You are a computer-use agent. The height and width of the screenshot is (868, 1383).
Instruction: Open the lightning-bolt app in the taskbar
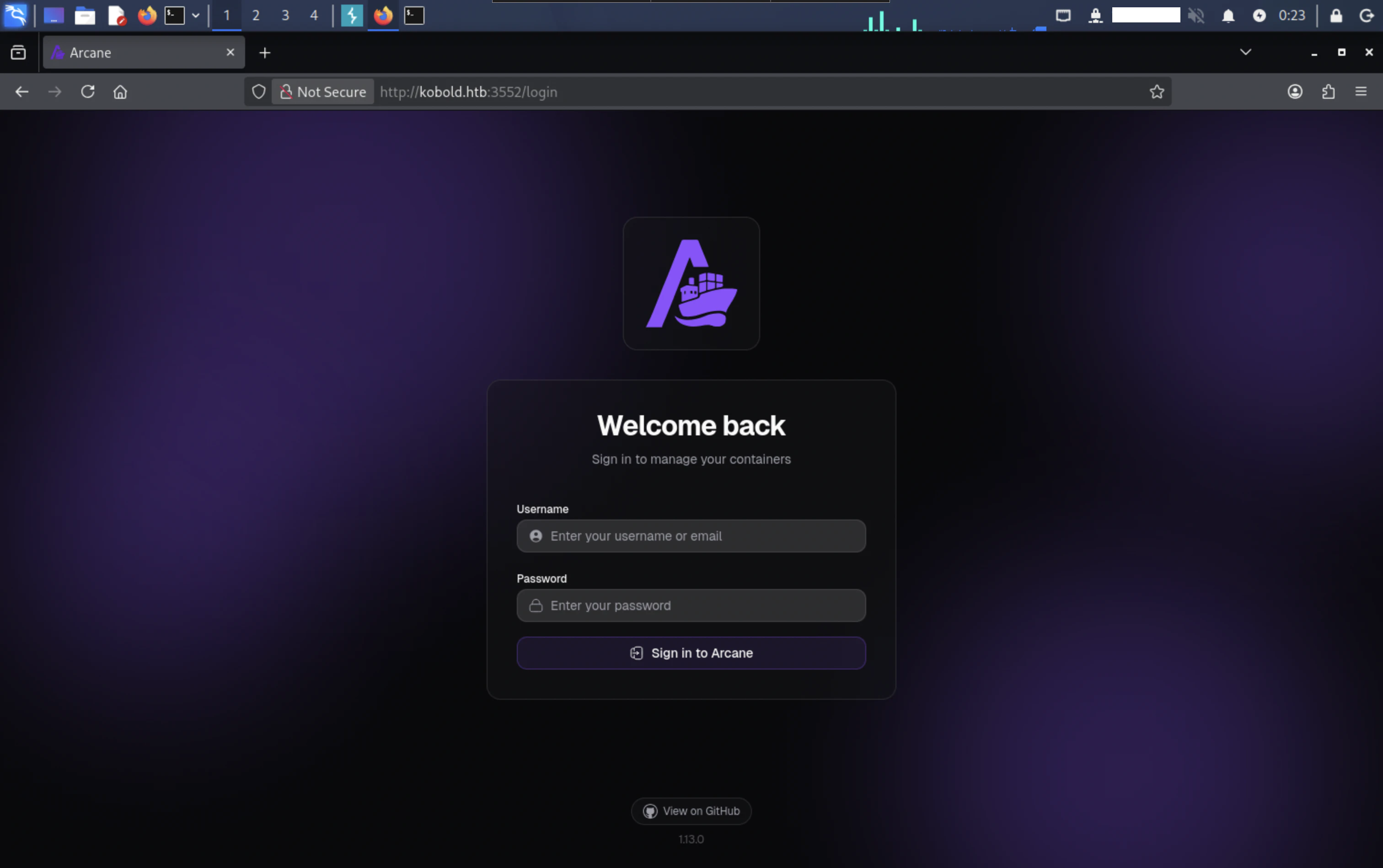pos(352,16)
